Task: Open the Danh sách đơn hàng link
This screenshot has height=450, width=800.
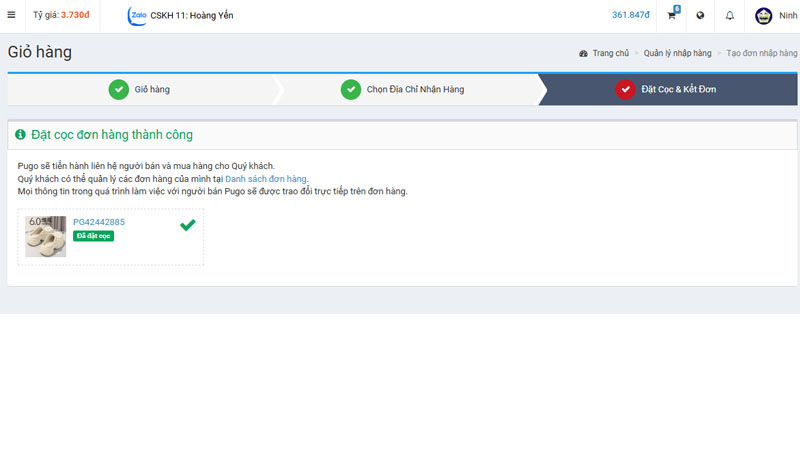Action: [x=265, y=179]
